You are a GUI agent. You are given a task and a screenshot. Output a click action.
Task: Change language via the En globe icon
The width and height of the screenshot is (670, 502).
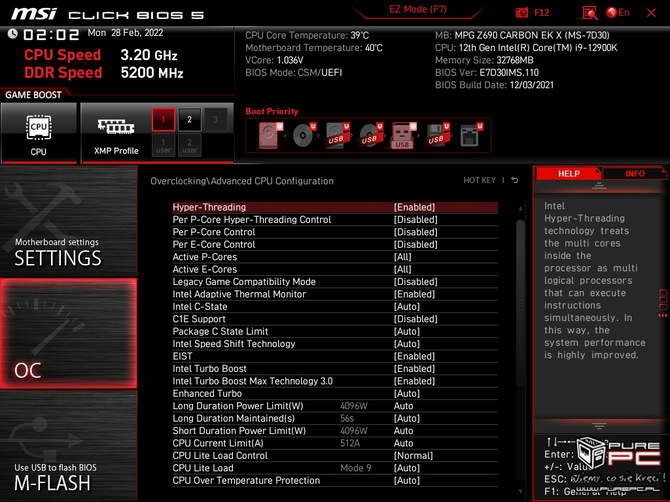point(618,13)
